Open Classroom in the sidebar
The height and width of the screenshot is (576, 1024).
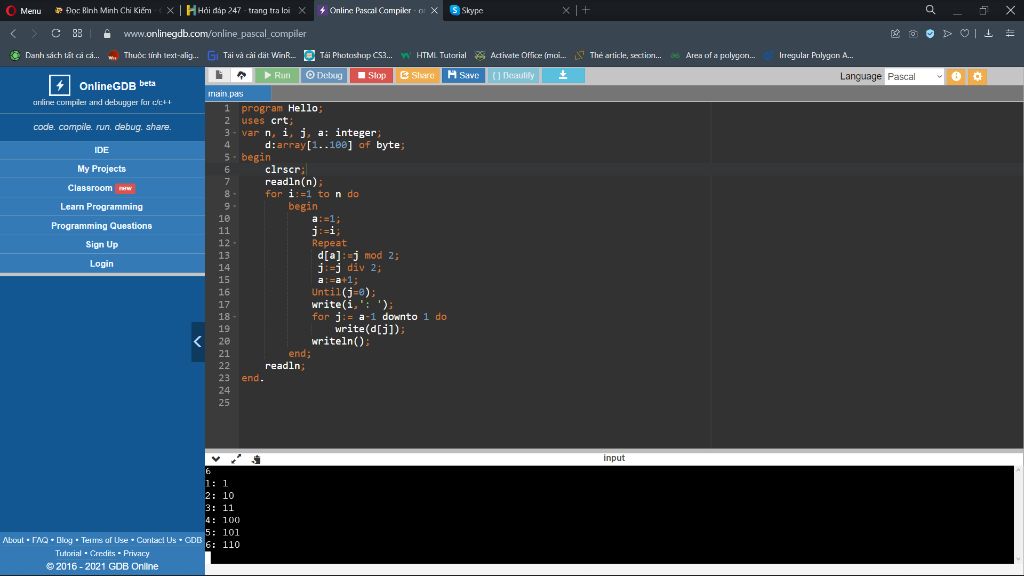click(102, 188)
